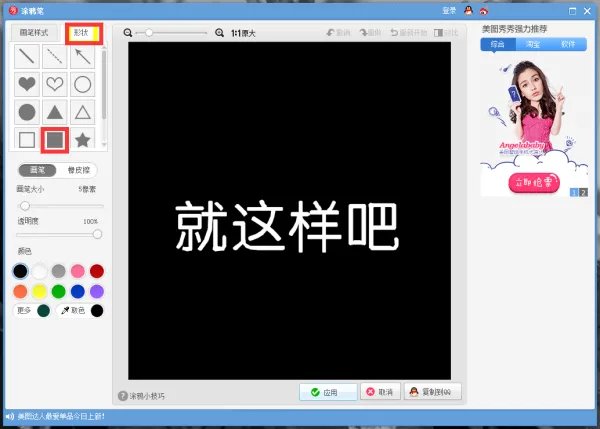
Task: Select the filled star shape
Action: [83, 140]
